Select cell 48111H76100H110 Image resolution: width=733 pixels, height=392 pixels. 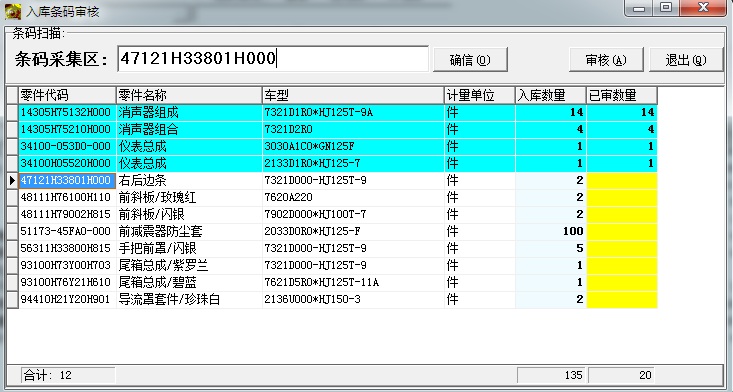point(67,197)
